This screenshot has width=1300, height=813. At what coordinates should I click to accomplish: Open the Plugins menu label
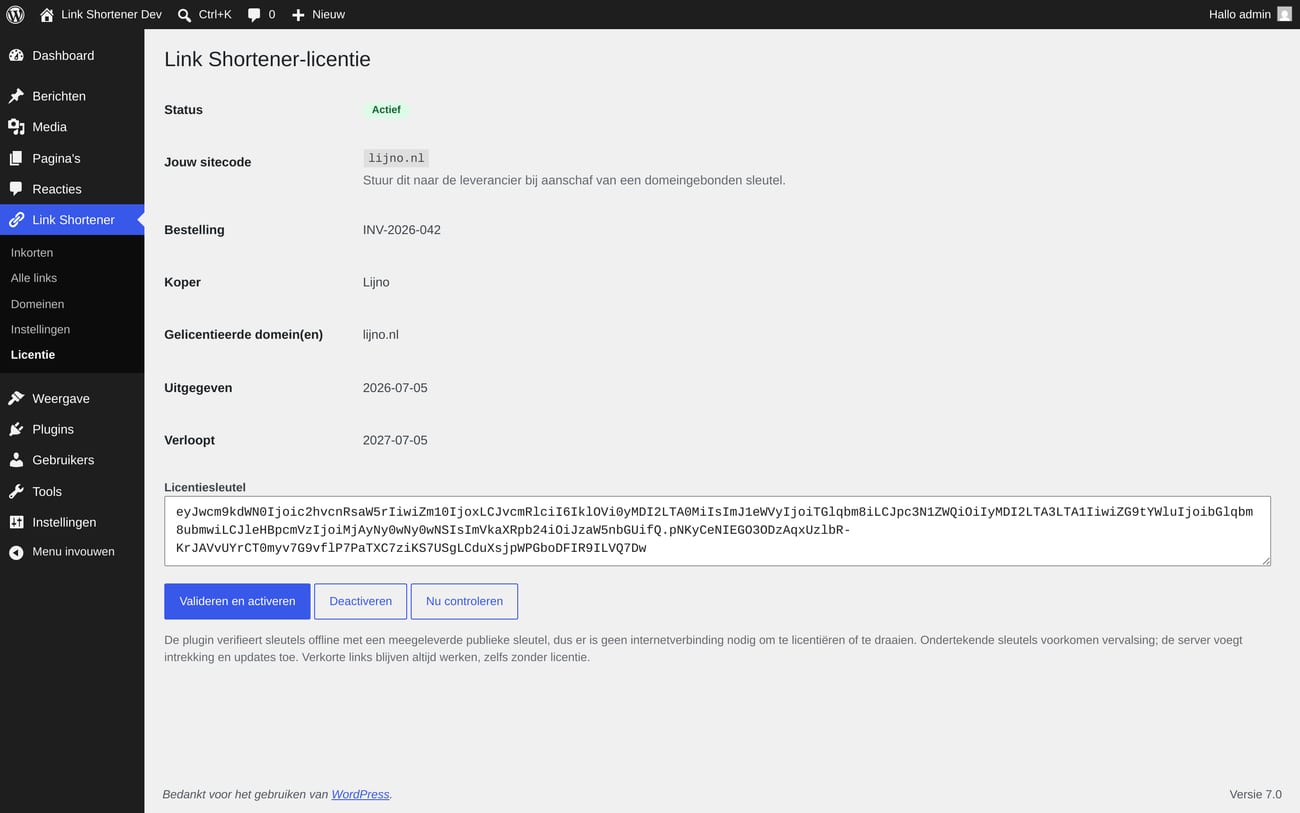(53, 429)
